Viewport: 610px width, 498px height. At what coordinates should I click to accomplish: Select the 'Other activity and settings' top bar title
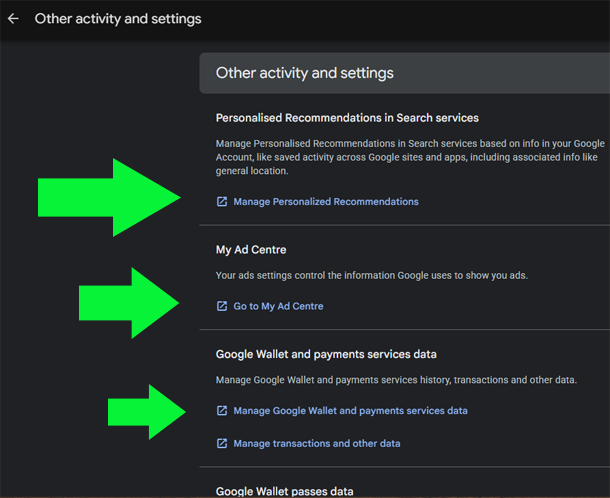(x=118, y=19)
